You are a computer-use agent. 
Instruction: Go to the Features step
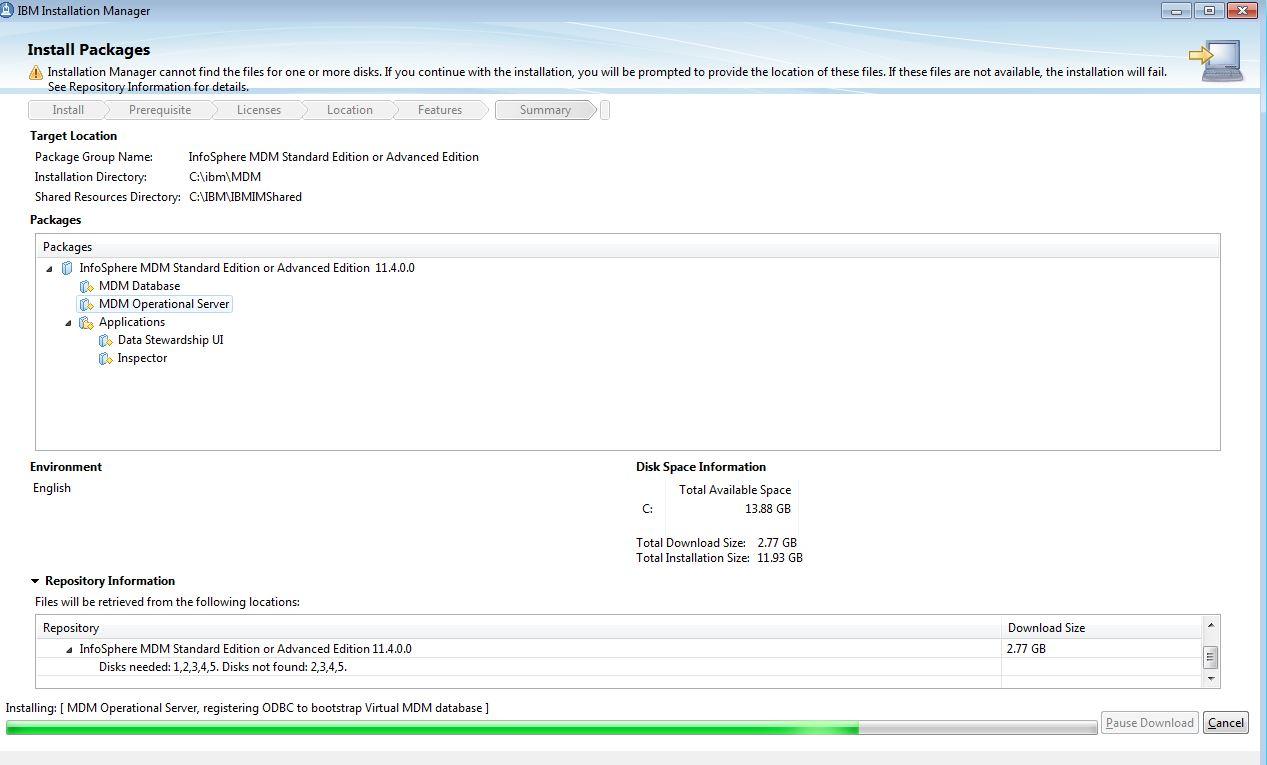click(440, 110)
